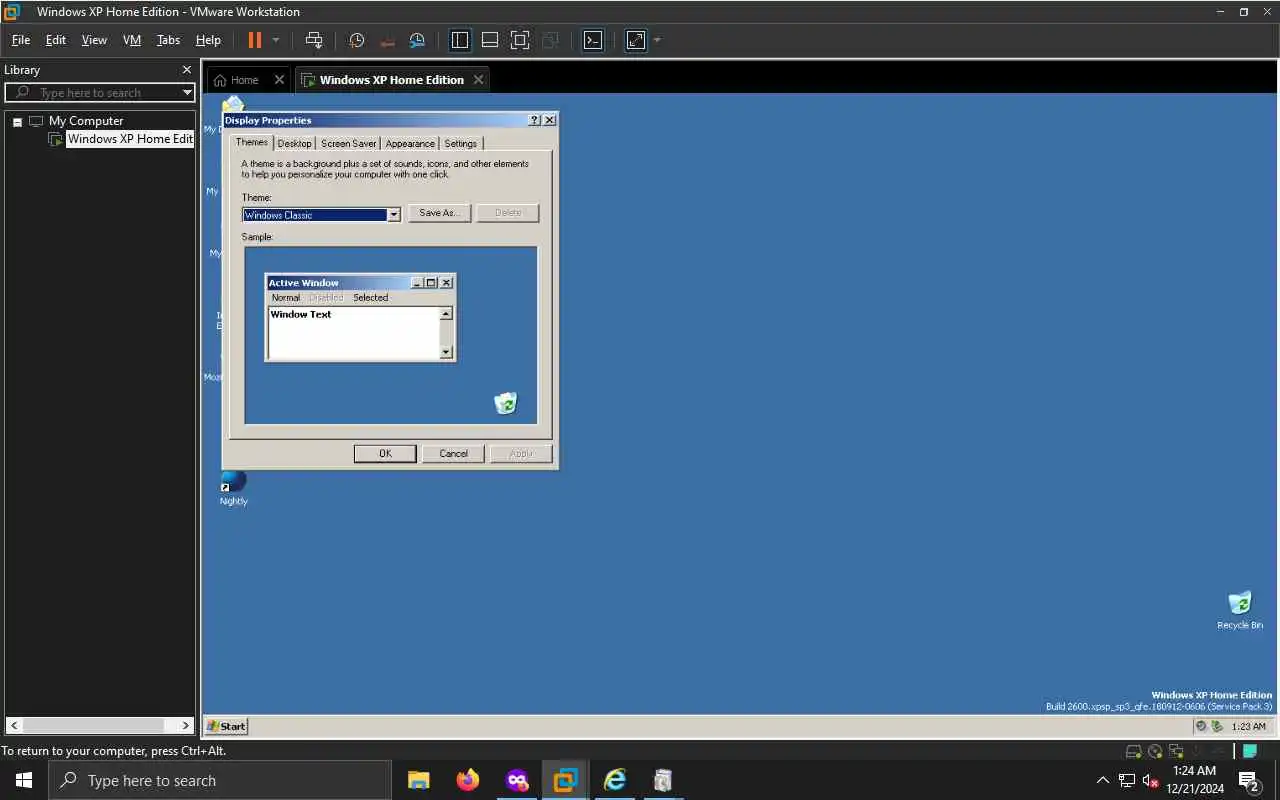The width and height of the screenshot is (1280, 800).
Task: Open the stretch options dropdown arrow
Action: click(x=657, y=40)
